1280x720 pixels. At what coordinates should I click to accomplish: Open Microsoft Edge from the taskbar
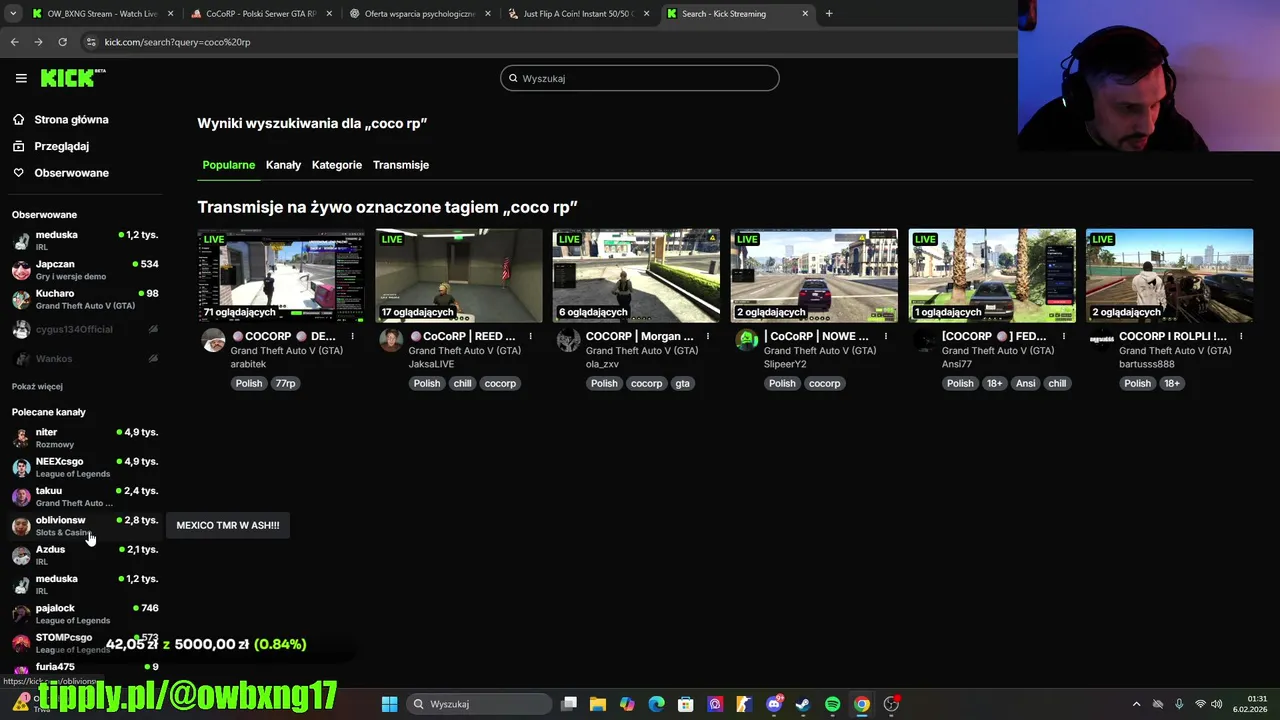656,704
